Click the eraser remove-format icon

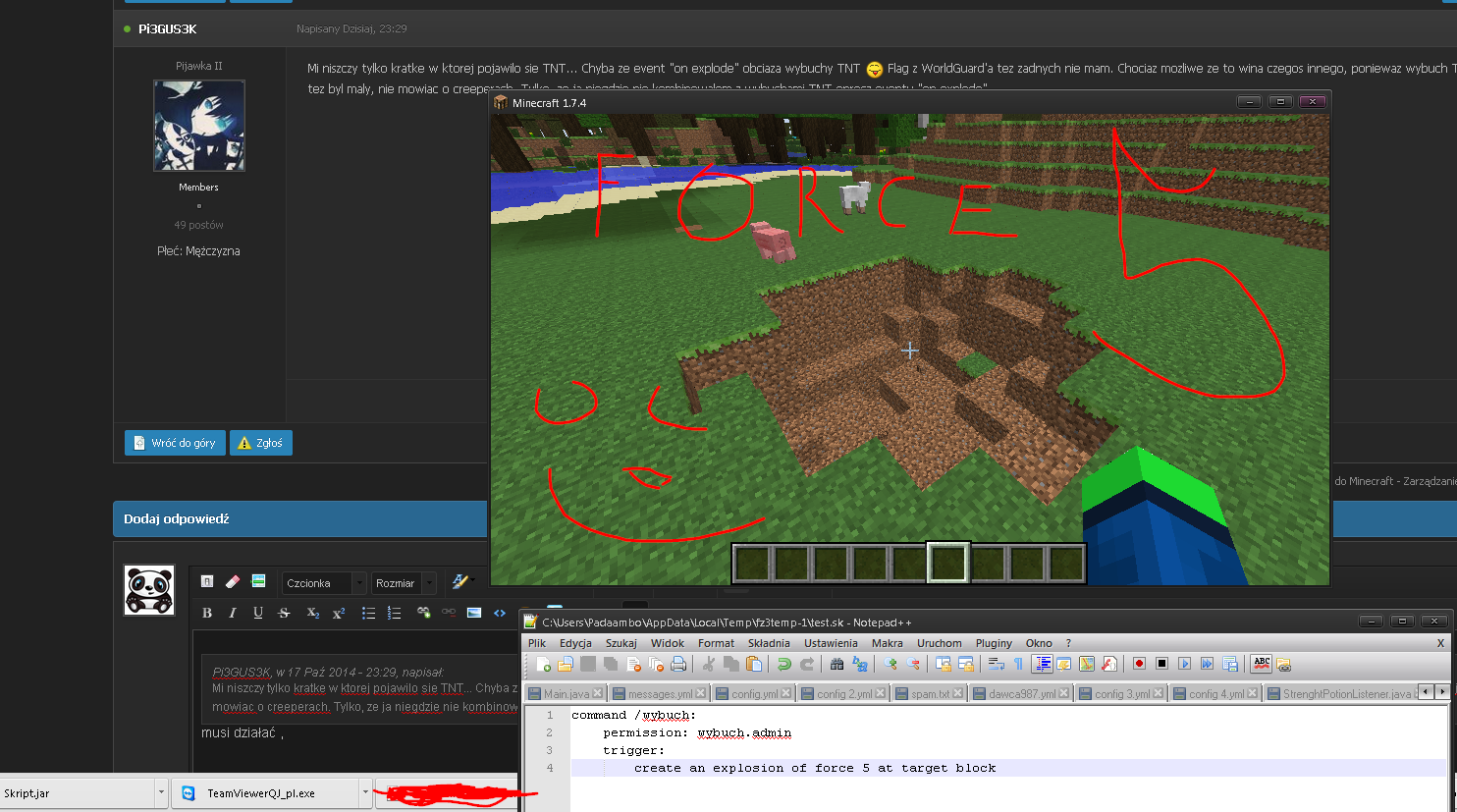[x=233, y=581]
